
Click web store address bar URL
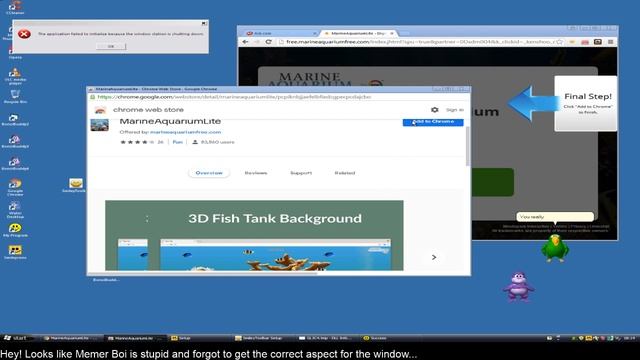point(234,97)
